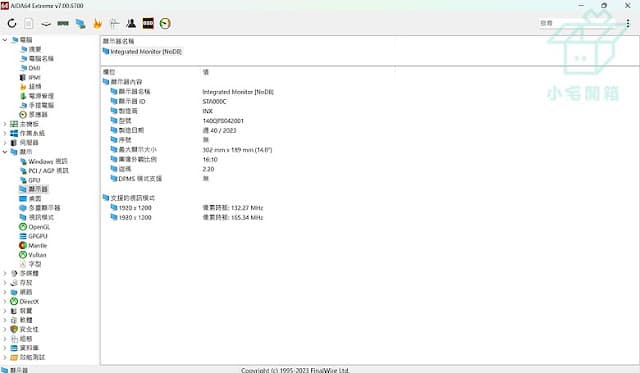Click the person silhouette toolbar icon
The height and width of the screenshot is (373, 640).
tap(131, 23)
